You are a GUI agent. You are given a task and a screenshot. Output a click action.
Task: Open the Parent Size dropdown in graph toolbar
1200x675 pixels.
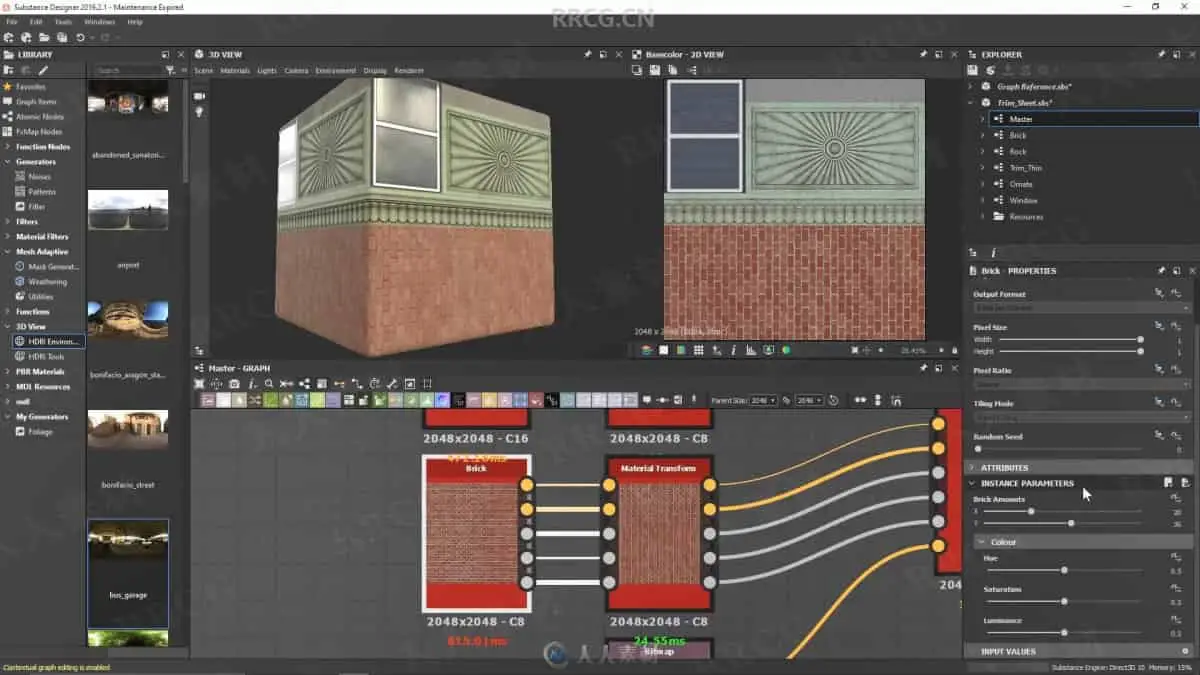coord(763,400)
